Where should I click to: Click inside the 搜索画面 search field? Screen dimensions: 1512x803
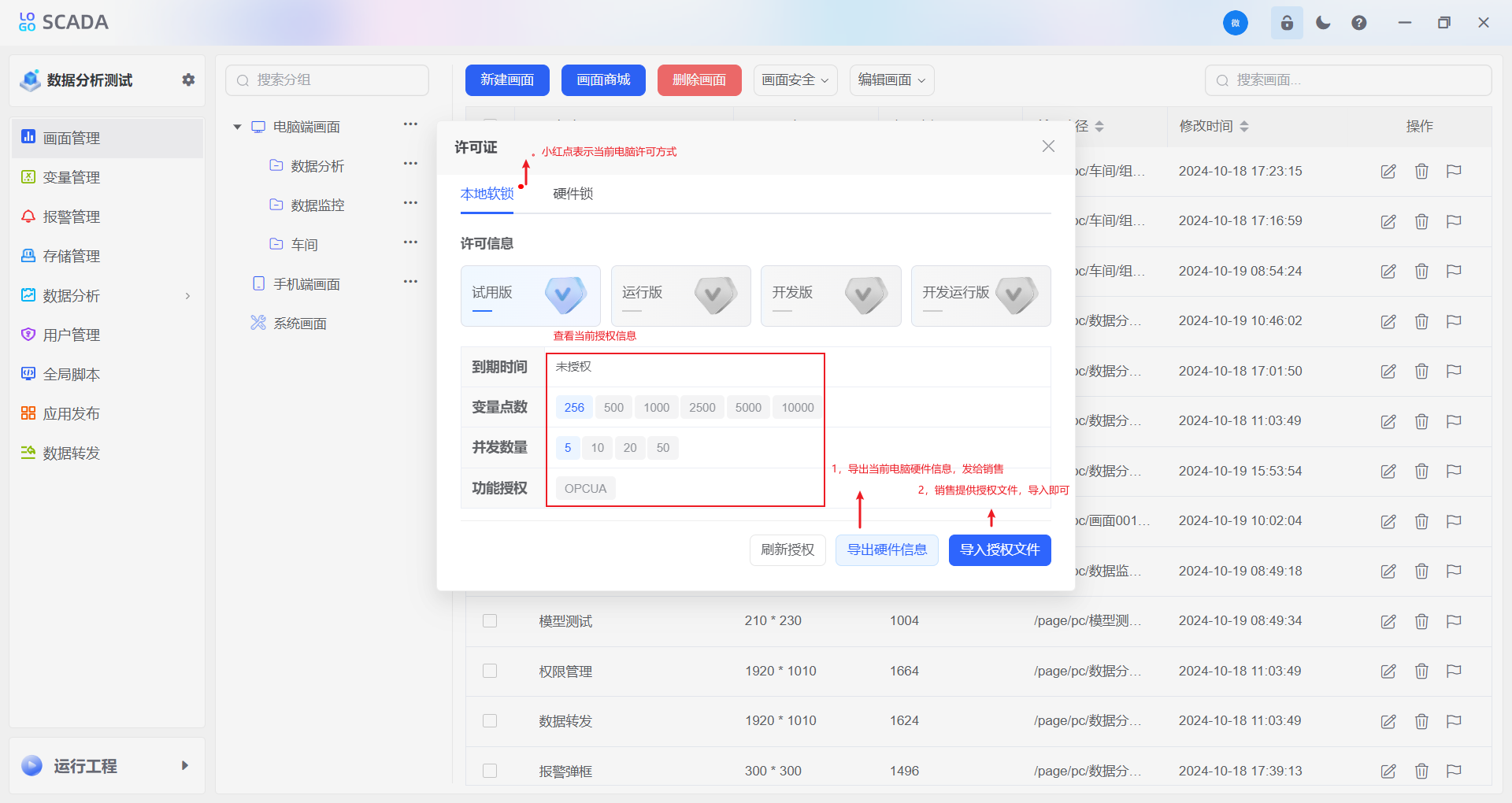pyautogui.click(x=1347, y=80)
